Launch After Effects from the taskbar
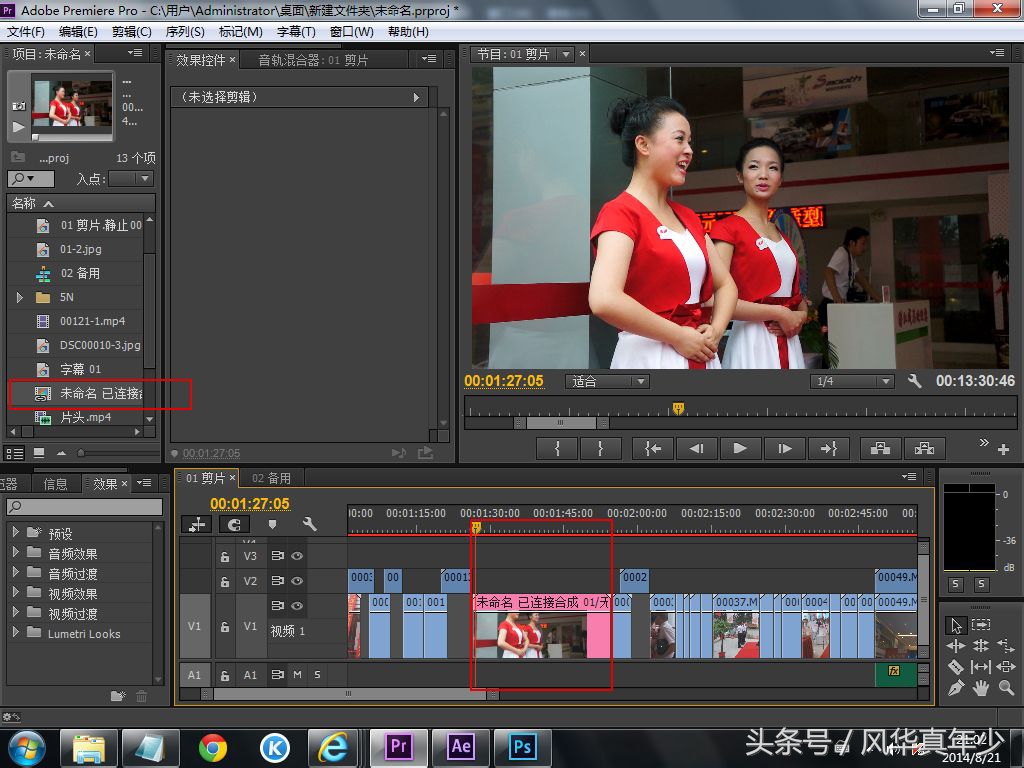The image size is (1024, 768). (461, 747)
